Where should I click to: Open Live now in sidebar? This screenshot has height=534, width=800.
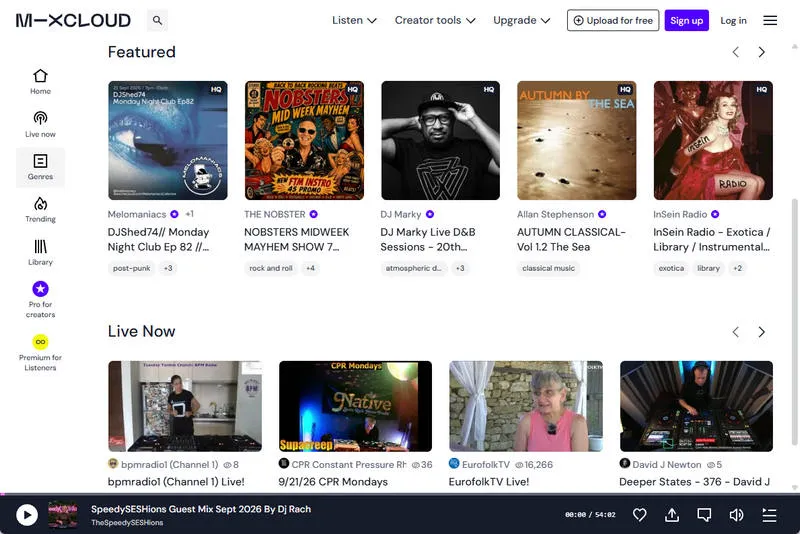pyautogui.click(x=40, y=124)
